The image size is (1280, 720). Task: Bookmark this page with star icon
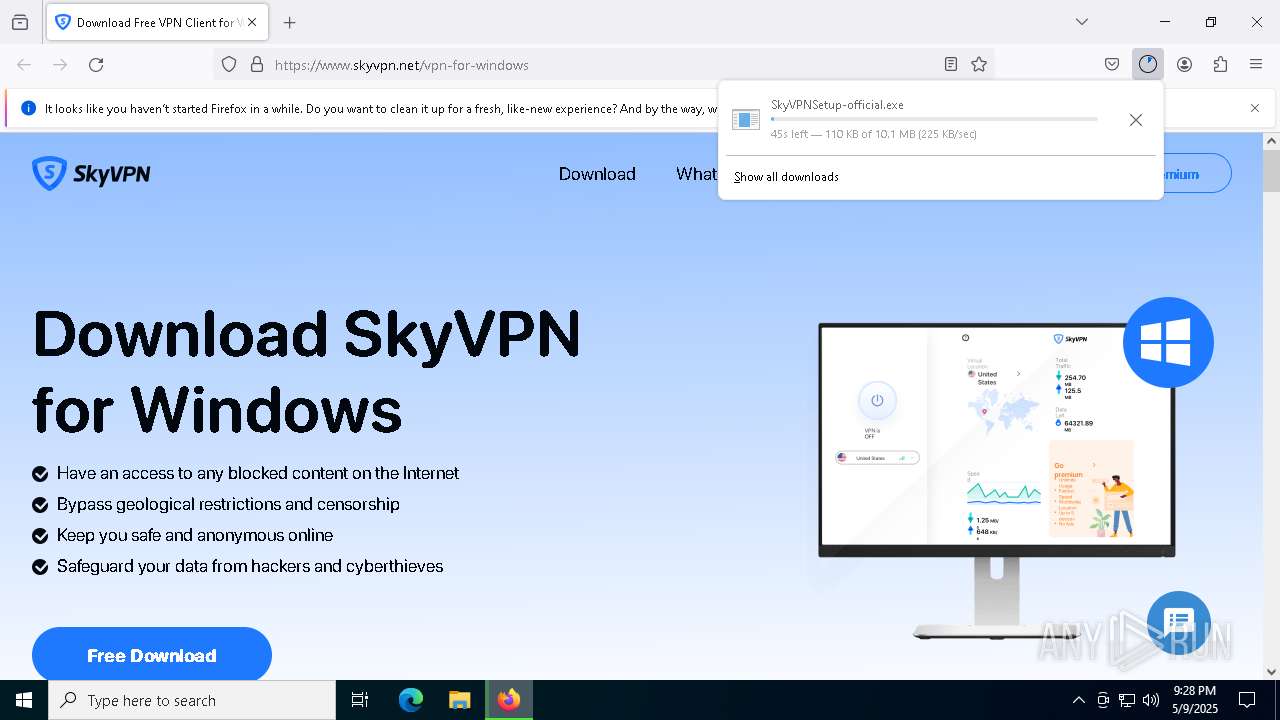coord(979,65)
